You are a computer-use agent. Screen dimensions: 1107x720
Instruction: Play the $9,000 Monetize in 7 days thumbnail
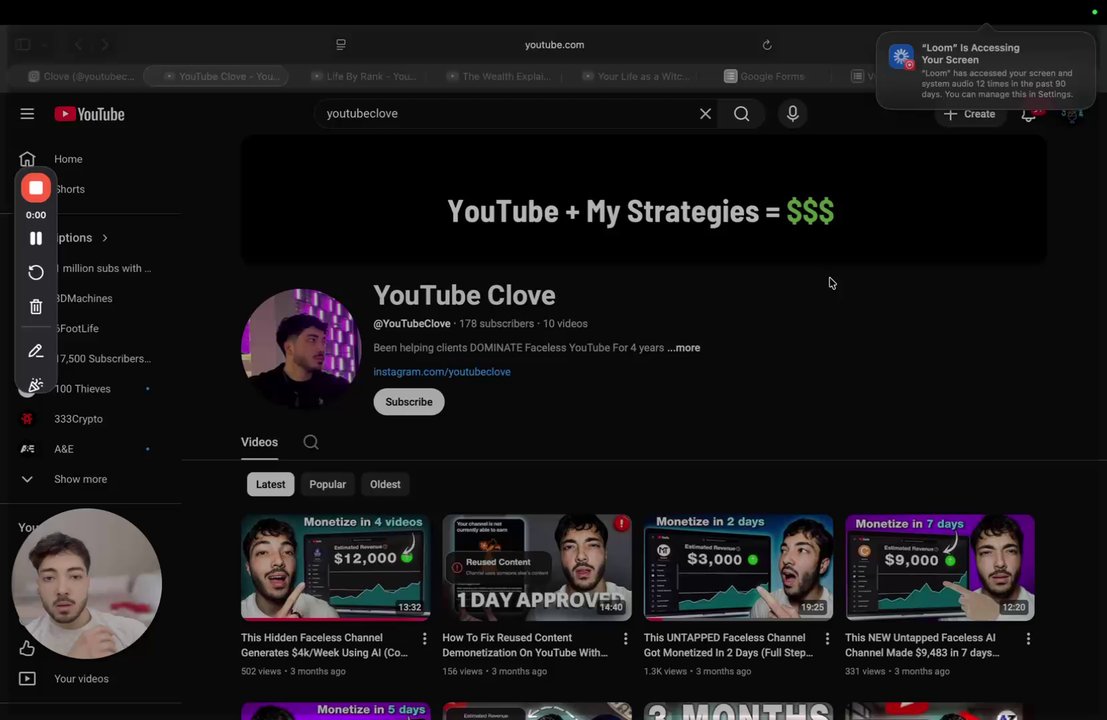[x=940, y=568]
